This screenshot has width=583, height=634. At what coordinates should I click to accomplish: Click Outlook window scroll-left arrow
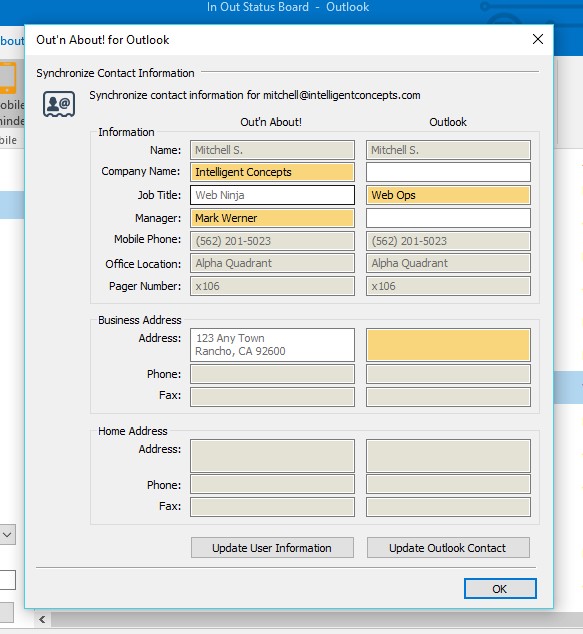pyautogui.click(x=42, y=619)
